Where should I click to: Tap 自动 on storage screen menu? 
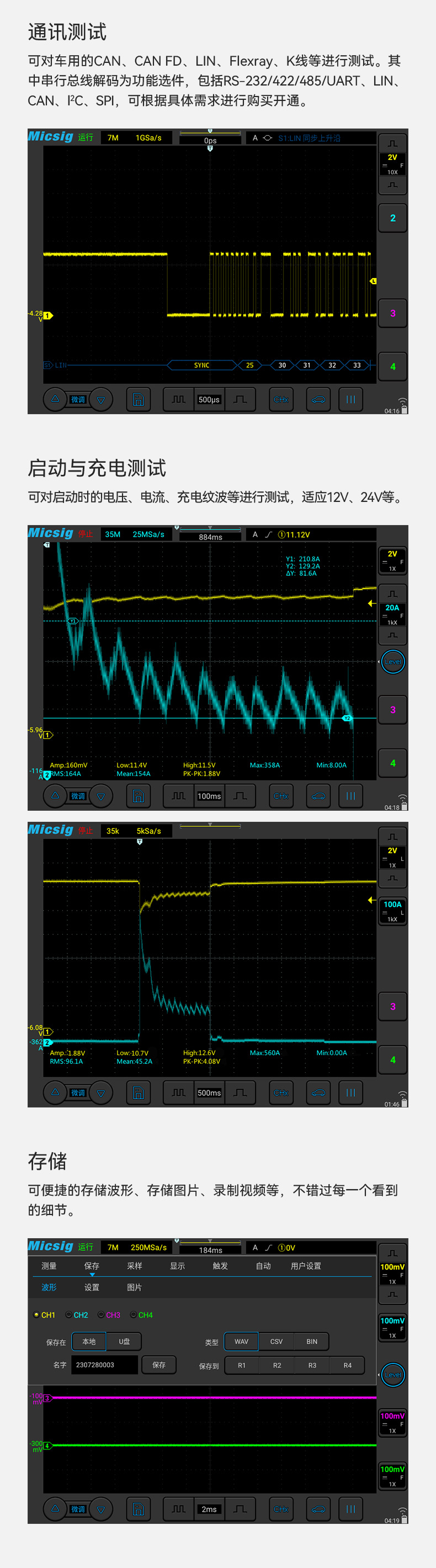[263, 1266]
